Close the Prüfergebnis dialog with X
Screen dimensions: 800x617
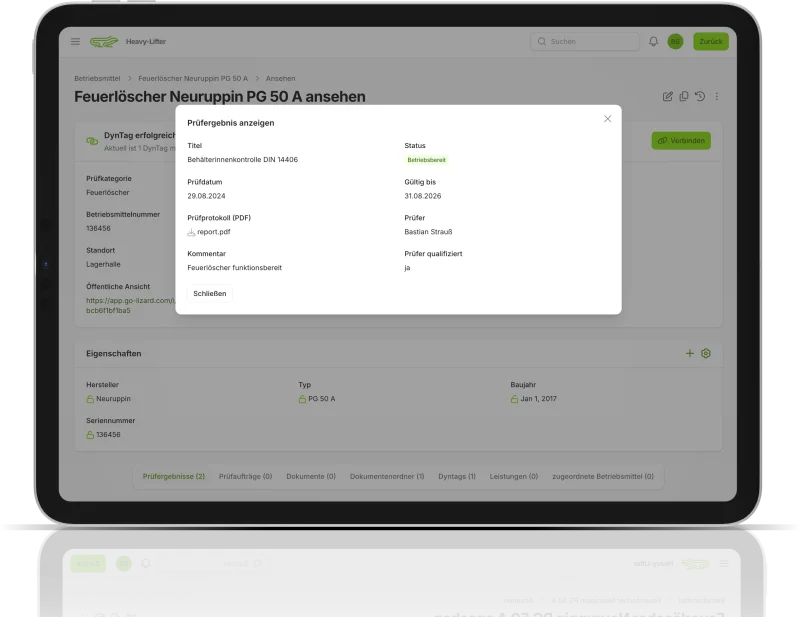(x=607, y=119)
